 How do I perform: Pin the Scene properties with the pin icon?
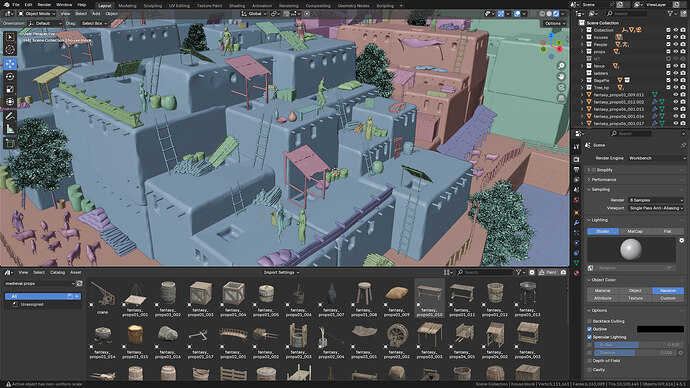pyautogui.click(x=683, y=145)
